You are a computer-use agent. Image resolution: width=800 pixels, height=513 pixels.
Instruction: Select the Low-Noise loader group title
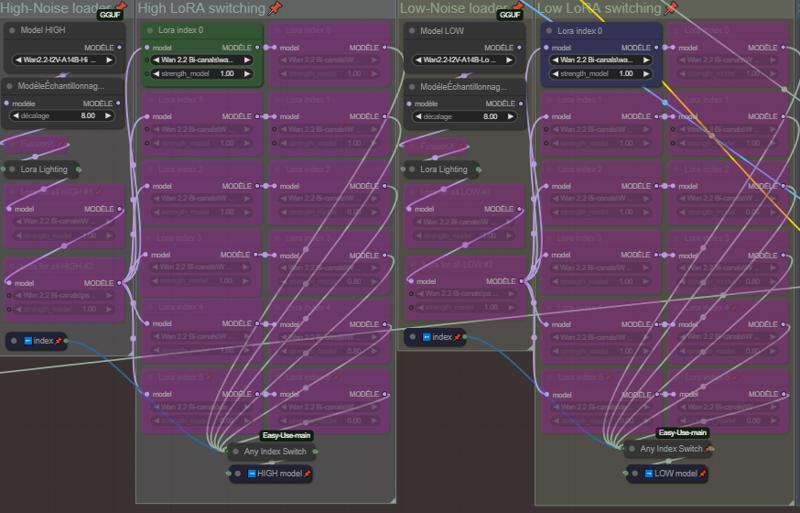tap(454, 8)
